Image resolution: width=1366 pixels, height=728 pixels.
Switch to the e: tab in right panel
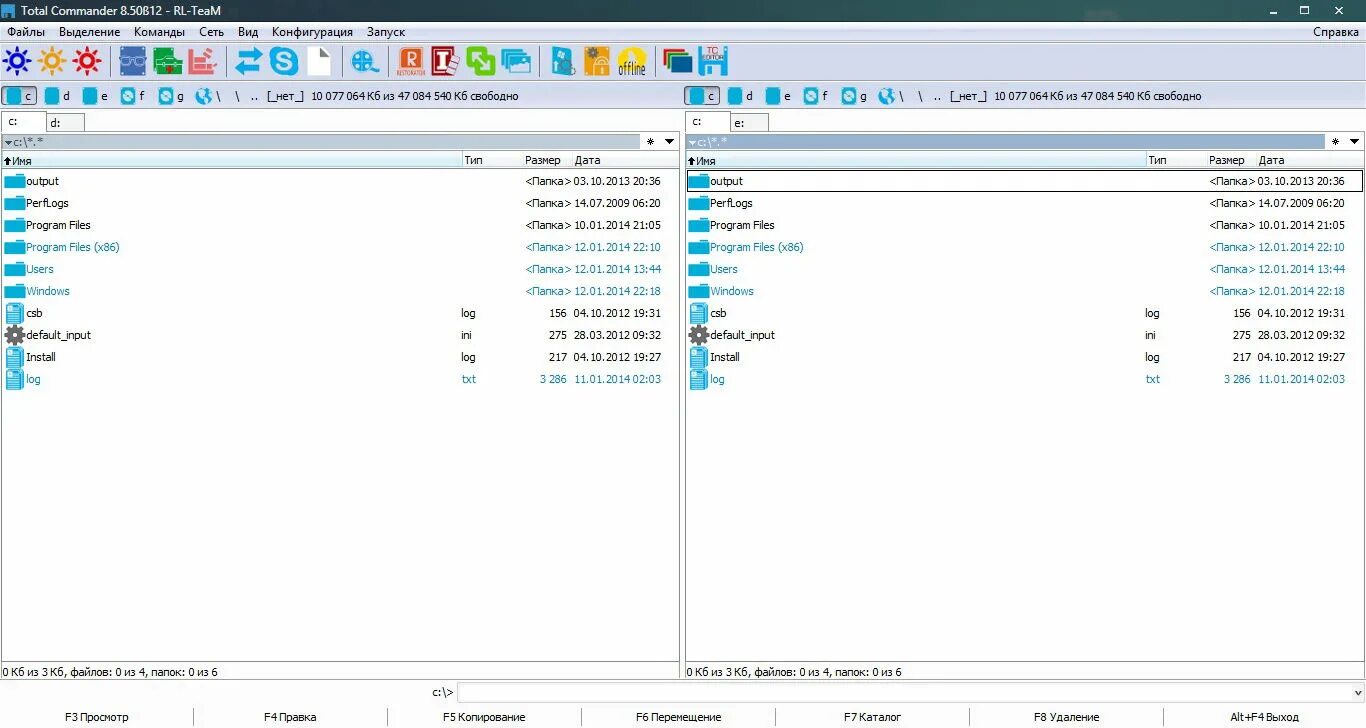pos(749,123)
